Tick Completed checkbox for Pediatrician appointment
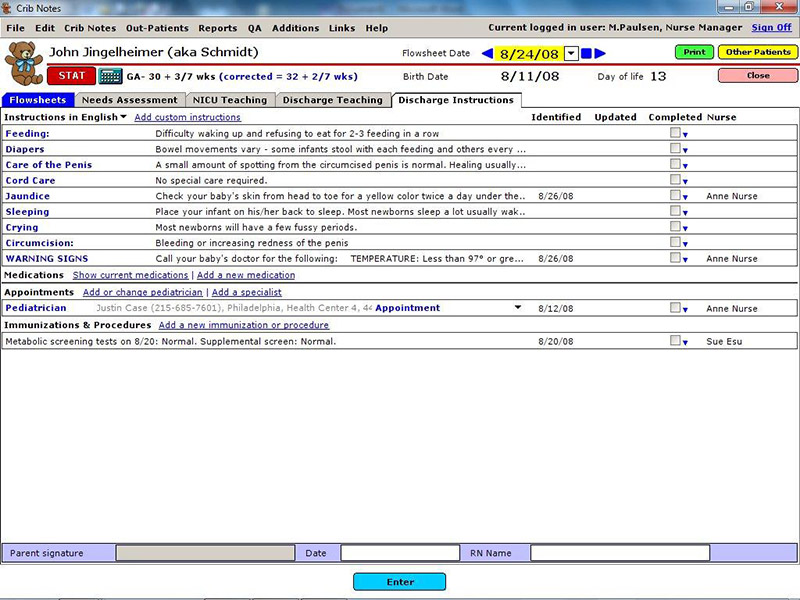Screen dimensions: 800x600 pos(676,308)
